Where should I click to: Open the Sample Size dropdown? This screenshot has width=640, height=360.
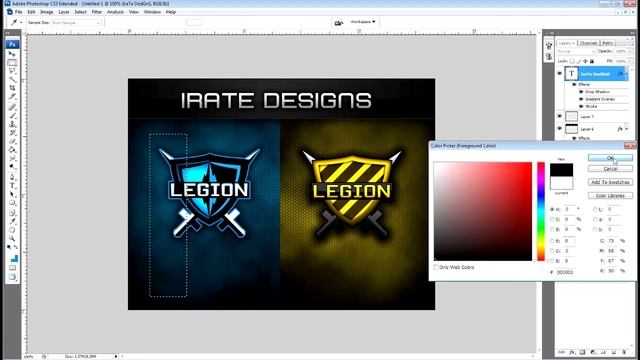[x=76, y=22]
